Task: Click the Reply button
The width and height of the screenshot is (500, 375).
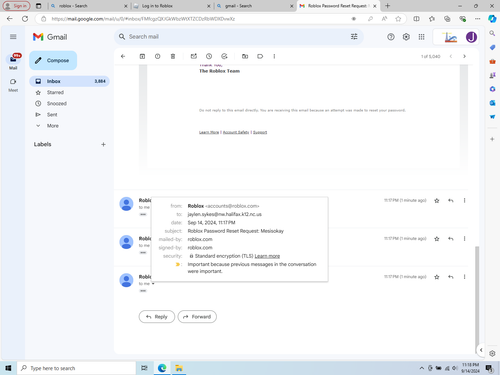Action: 157,317
